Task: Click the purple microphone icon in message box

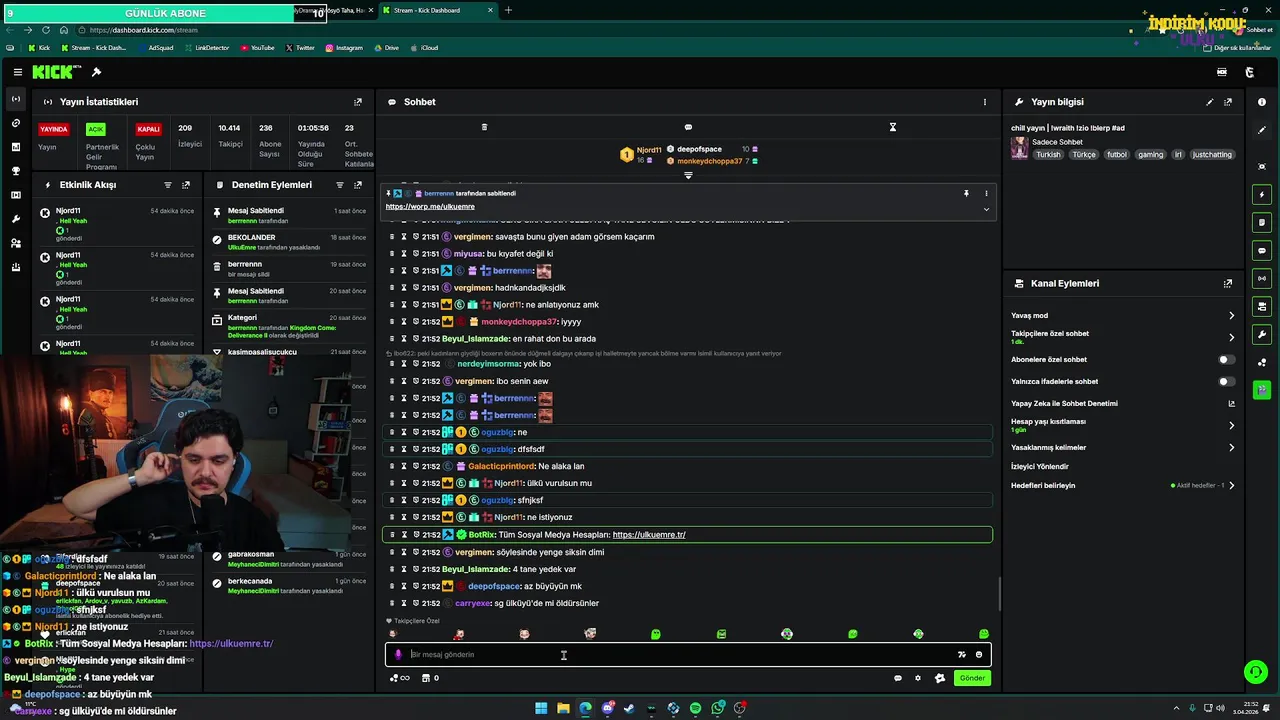Action: tap(398, 655)
